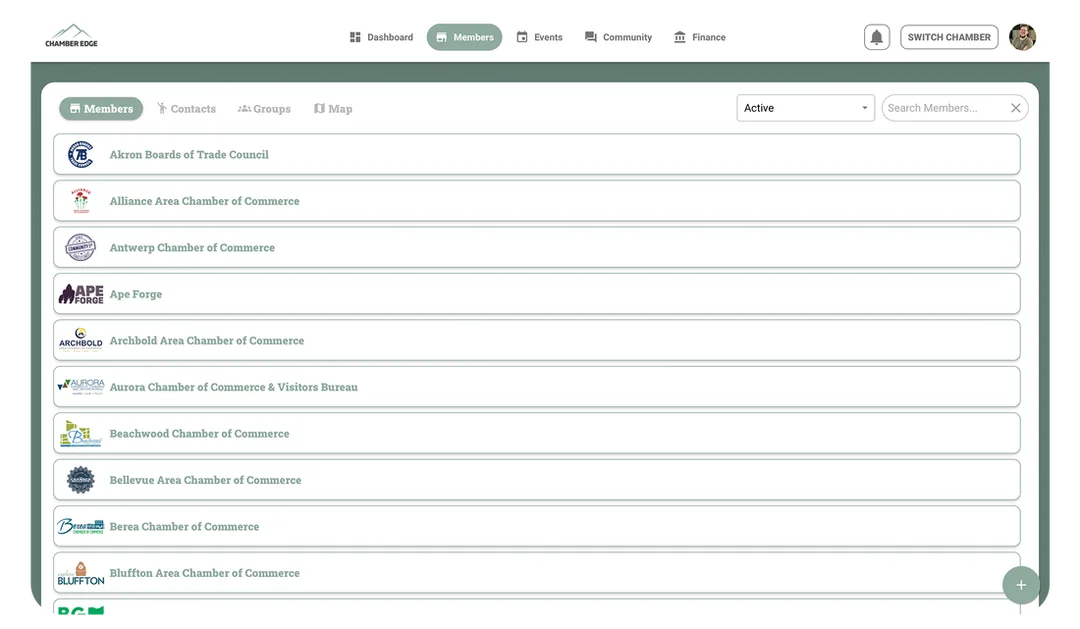Viewport: 1080px width, 629px height.
Task: Open Archbold Area Chamber of Commerce
Action: 537,340
